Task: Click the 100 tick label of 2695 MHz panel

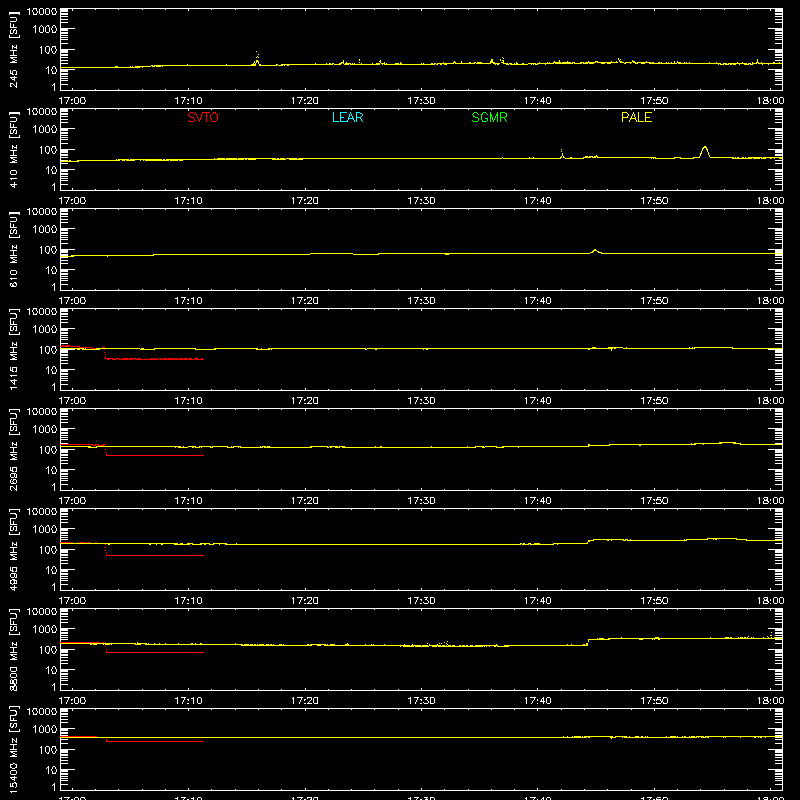Action: 48,450
